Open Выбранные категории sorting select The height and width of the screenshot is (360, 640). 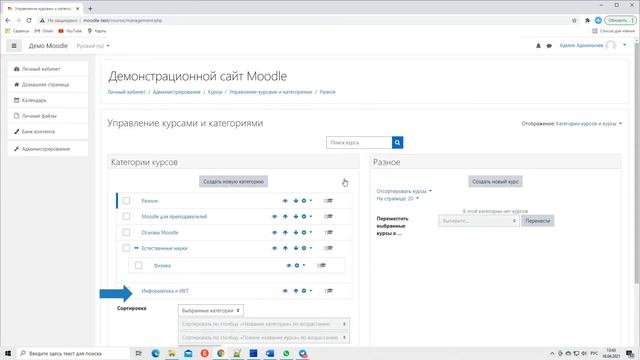point(211,311)
